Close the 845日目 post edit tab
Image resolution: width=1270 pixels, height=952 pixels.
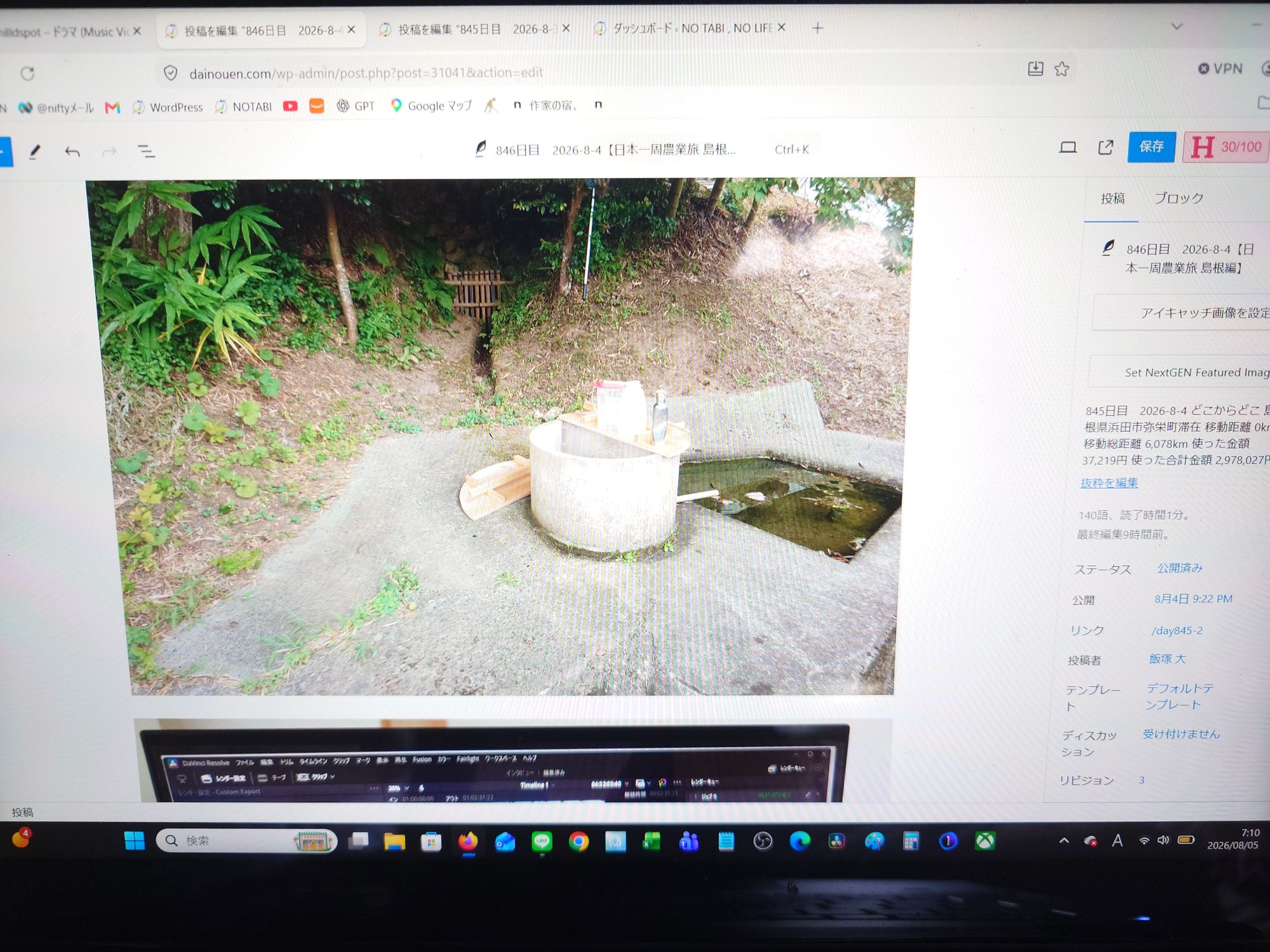click(566, 29)
